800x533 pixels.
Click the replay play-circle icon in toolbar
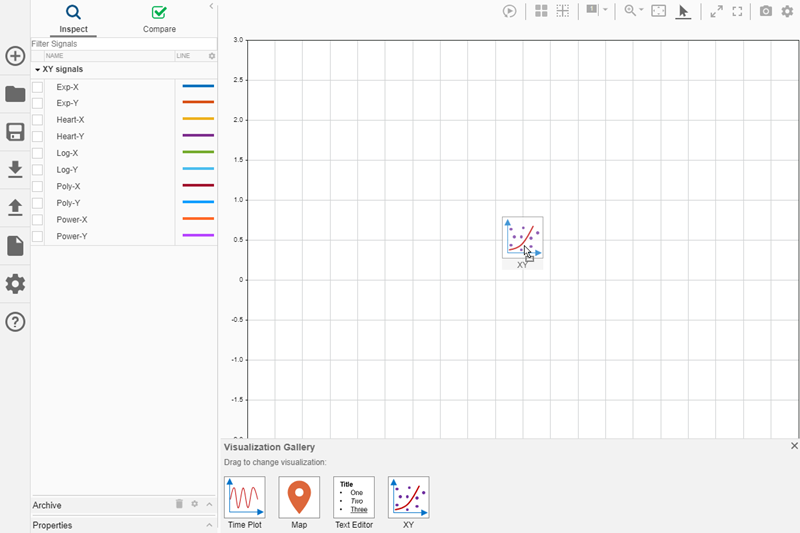(509, 11)
